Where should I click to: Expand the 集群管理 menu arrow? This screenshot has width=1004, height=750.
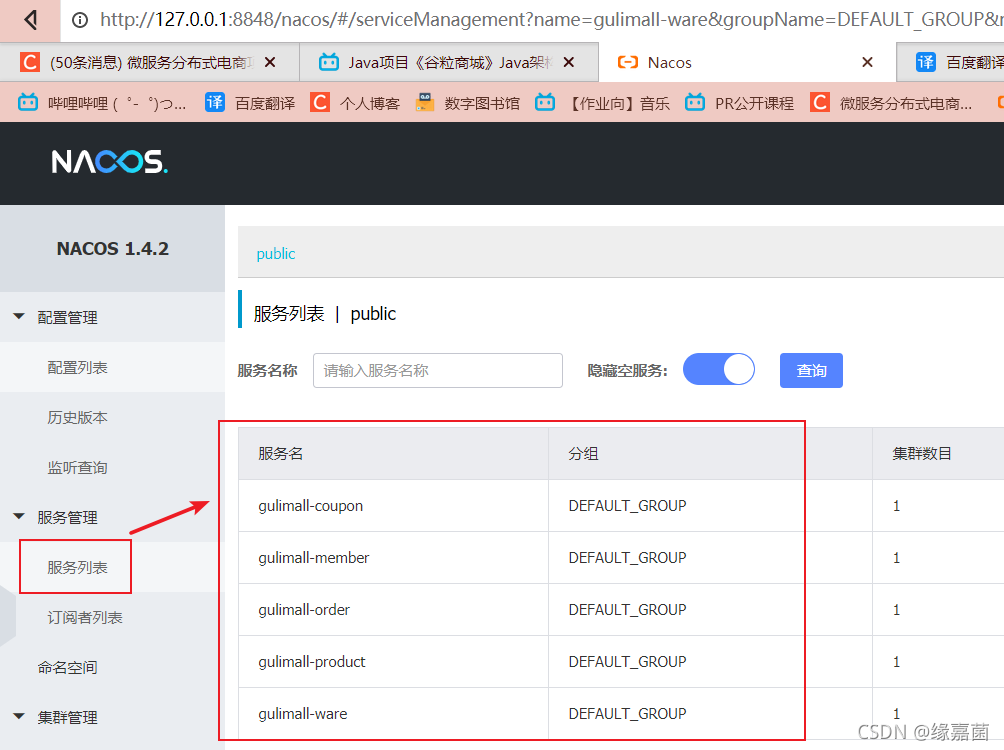(19, 716)
